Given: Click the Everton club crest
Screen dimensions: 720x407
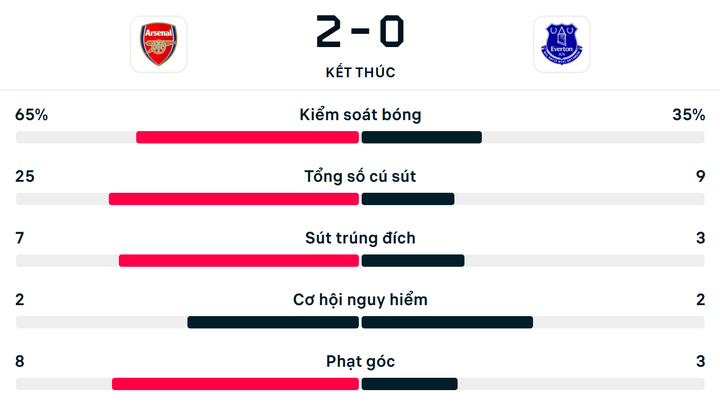Looking at the screenshot, I should [x=561, y=44].
